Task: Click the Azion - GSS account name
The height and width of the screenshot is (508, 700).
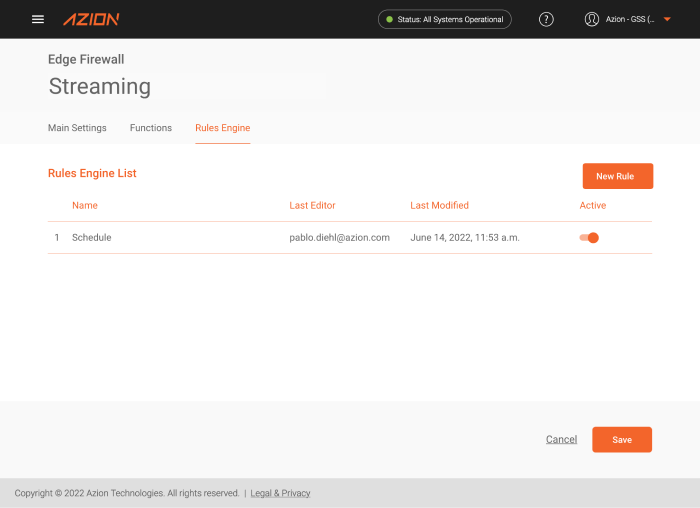Action: point(630,19)
